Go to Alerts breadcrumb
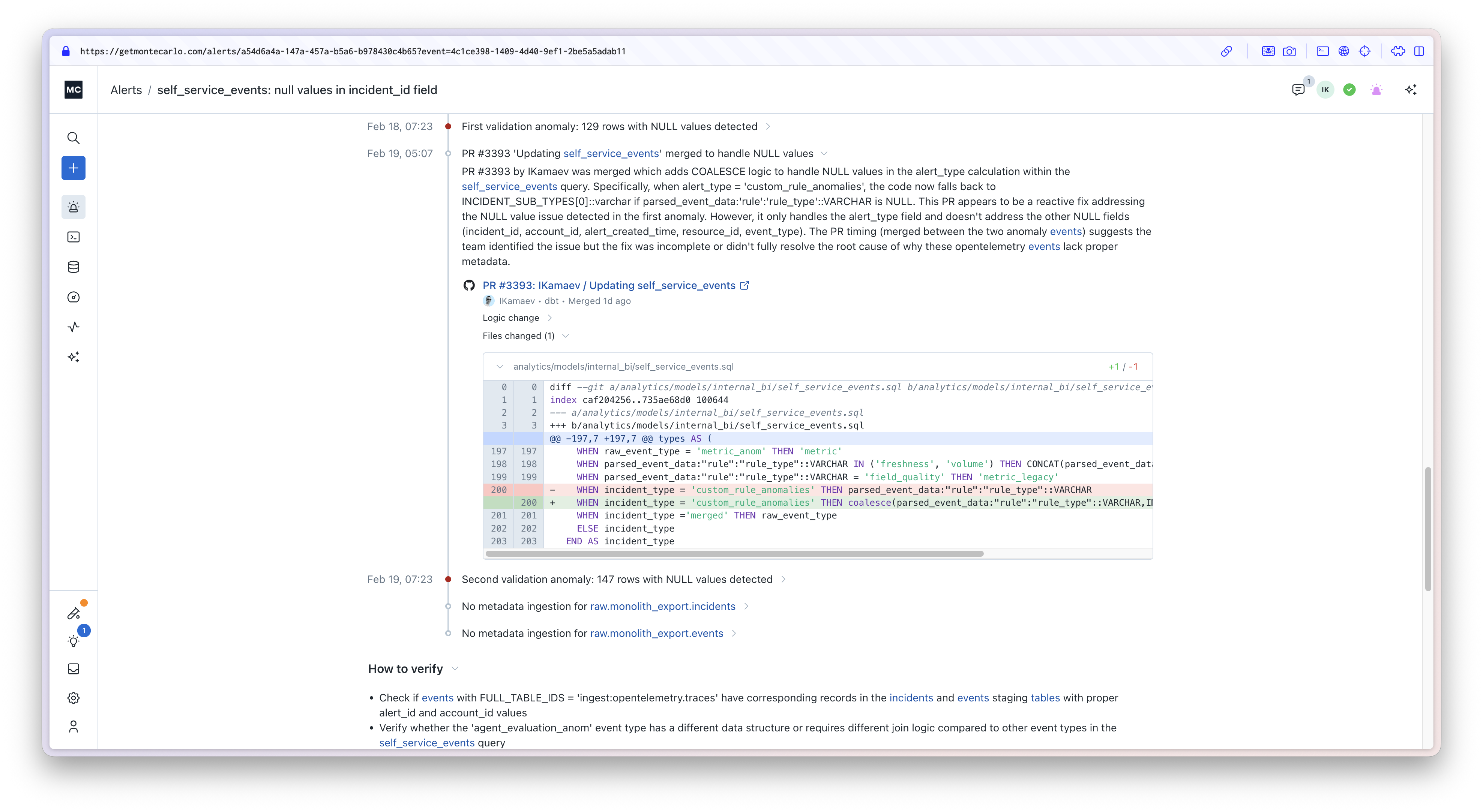1483x812 pixels. 126,90
